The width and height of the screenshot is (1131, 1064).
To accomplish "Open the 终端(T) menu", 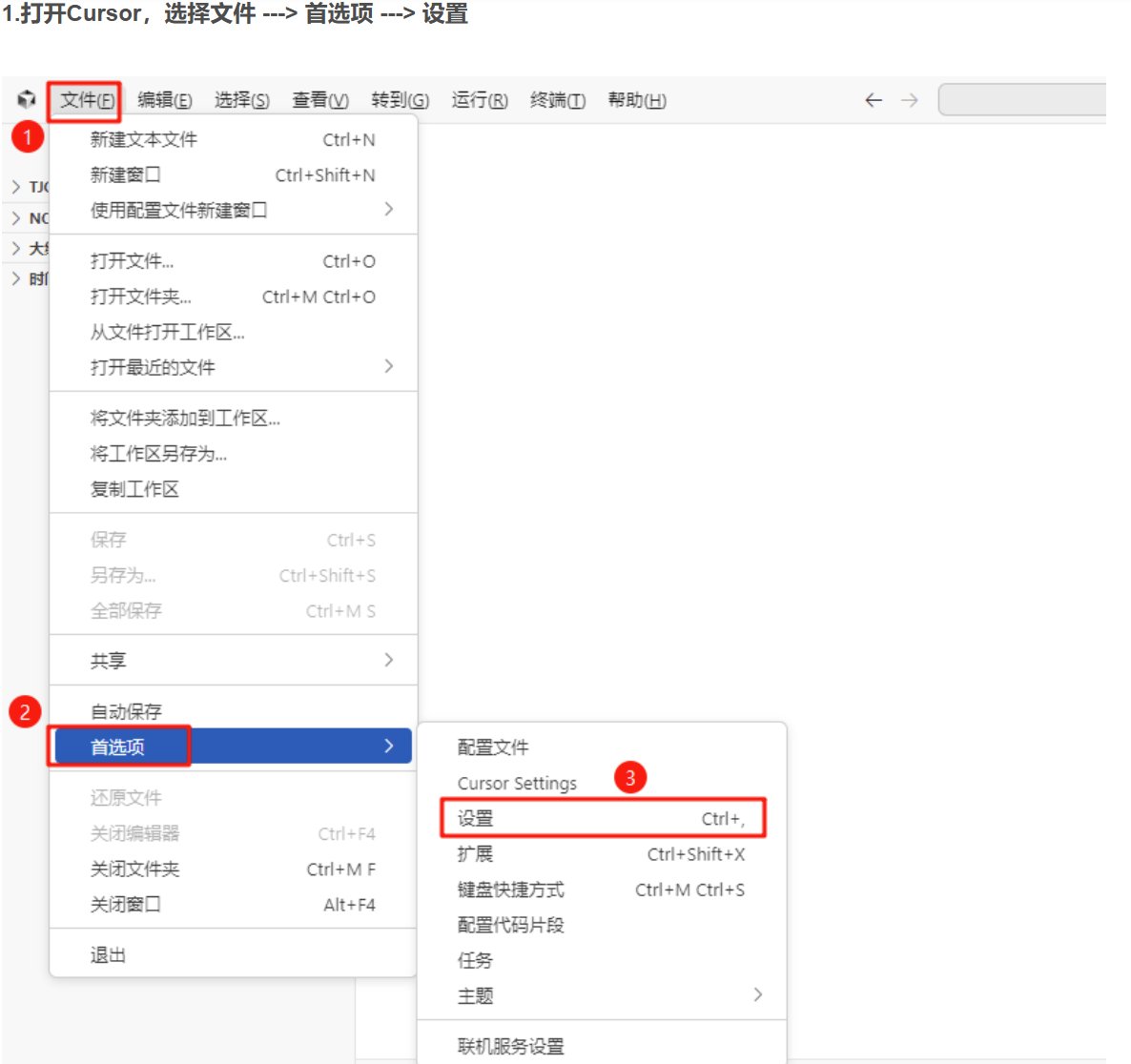I will (558, 100).
